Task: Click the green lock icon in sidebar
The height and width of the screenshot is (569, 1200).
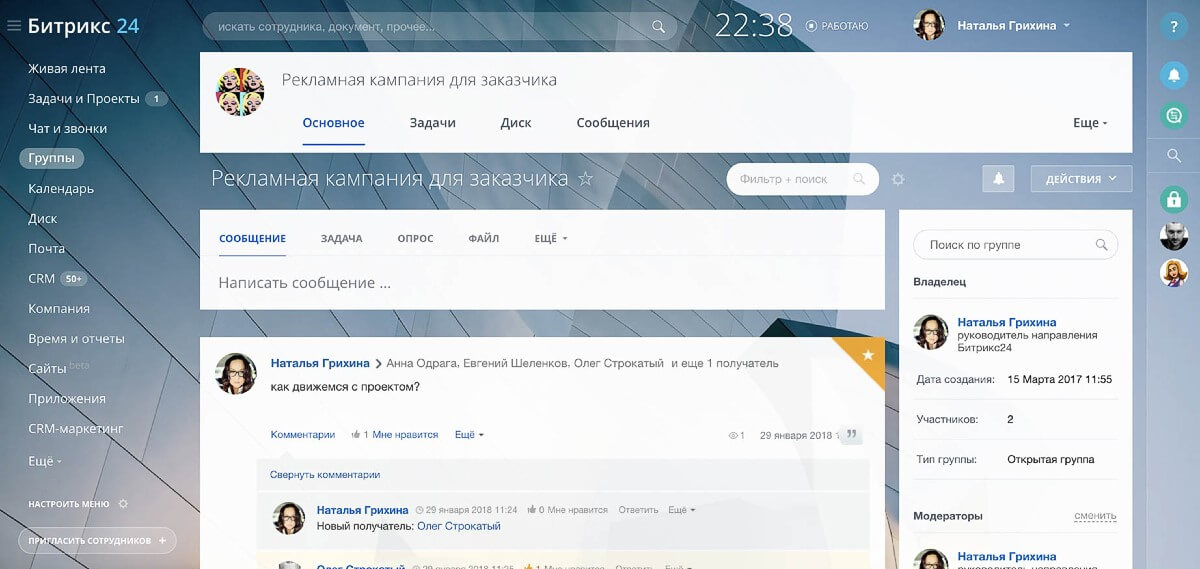Action: [x=1173, y=199]
